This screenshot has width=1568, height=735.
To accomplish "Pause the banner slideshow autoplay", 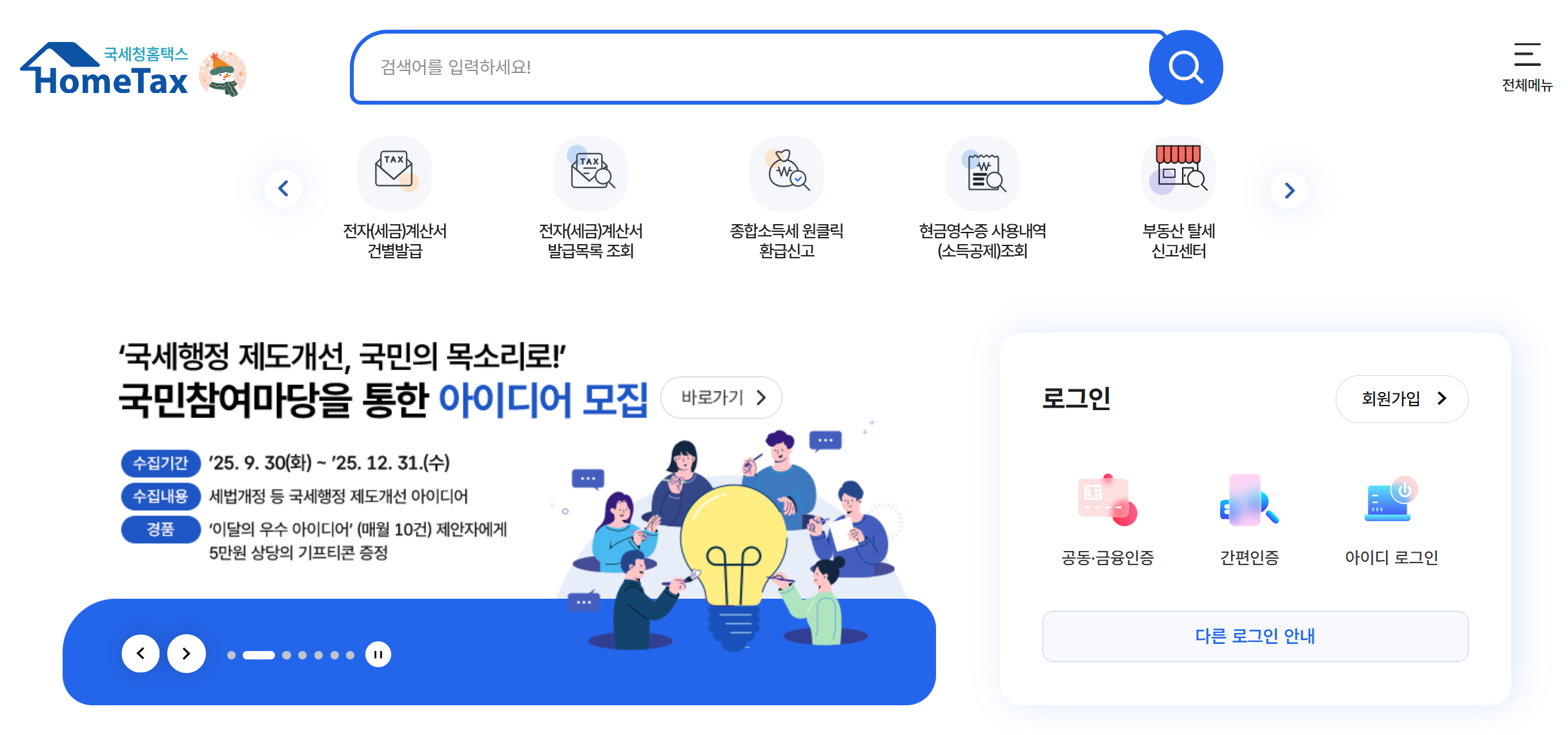I will (x=378, y=654).
